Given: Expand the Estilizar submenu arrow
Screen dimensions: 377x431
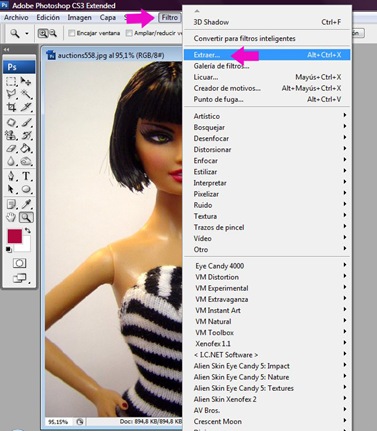Looking at the screenshot, I should point(345,170).
